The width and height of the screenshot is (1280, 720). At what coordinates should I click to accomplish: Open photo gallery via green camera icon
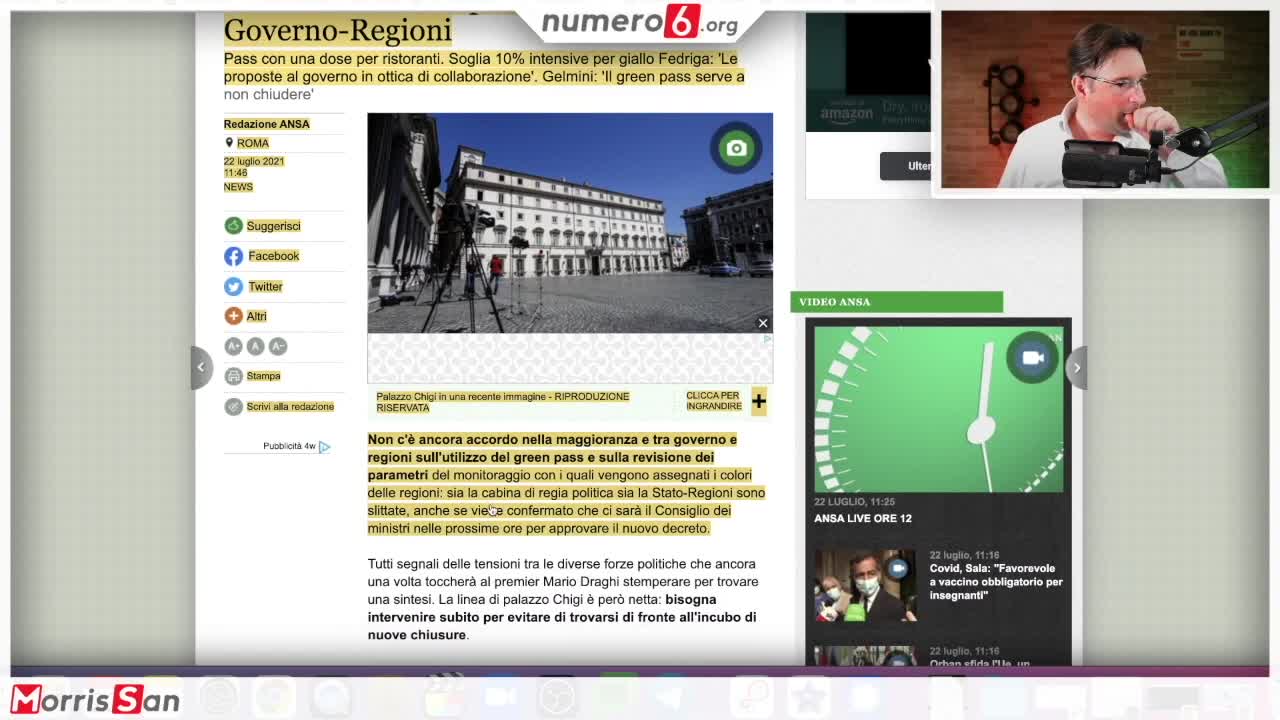[736, 149]
